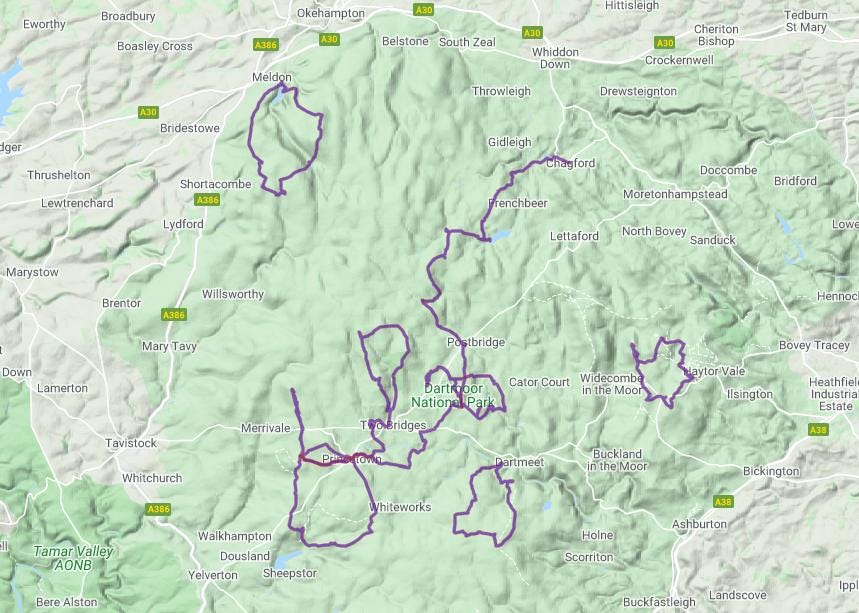Select the Tavistock town name
This screenshot has width=859, height=613.
131,443
